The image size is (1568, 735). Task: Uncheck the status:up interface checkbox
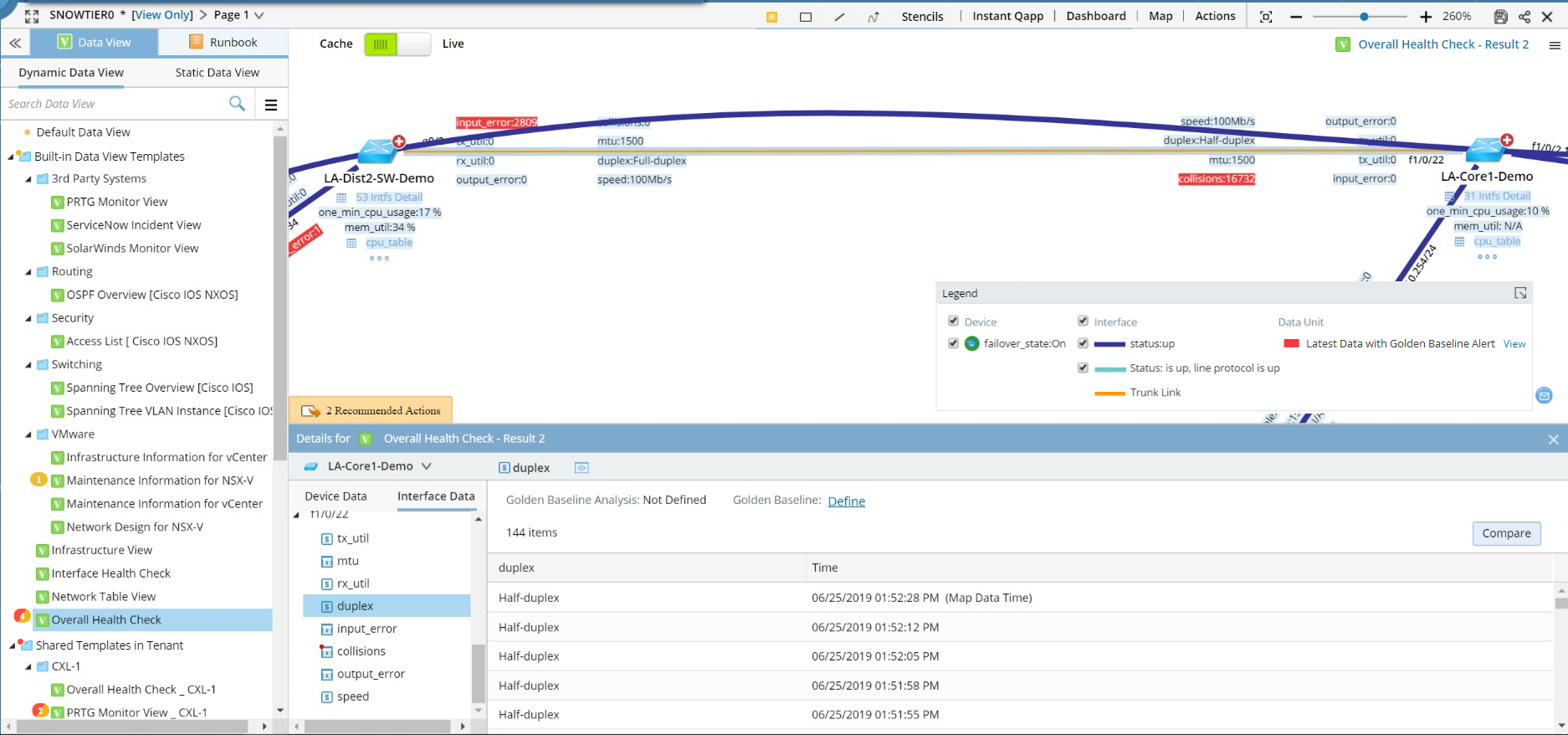1083,343
